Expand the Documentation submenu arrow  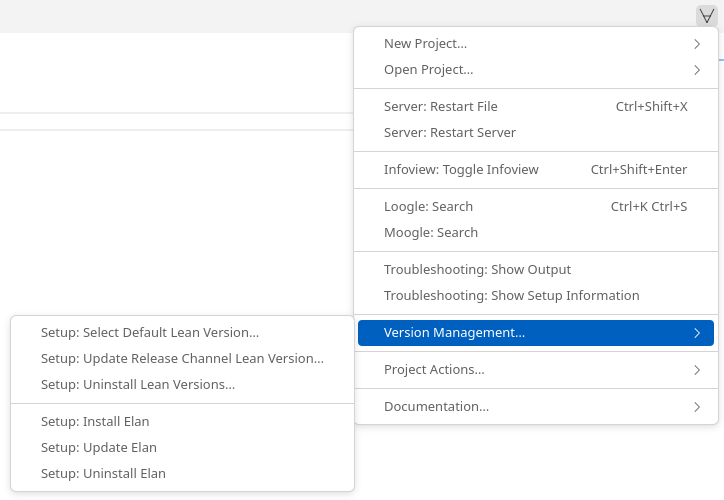(697, 407)
